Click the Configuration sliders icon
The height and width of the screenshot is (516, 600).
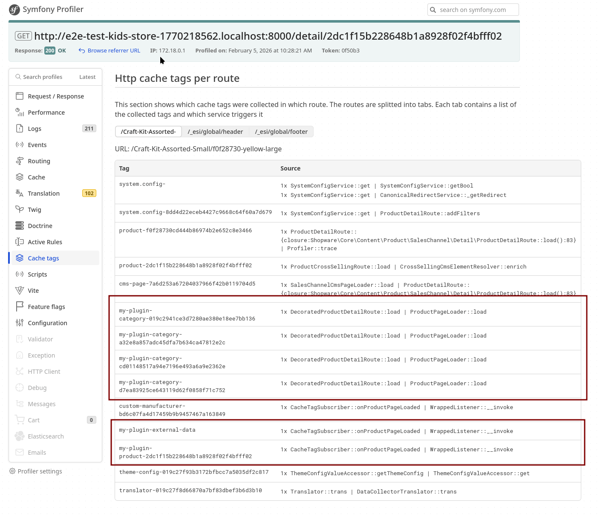click(x=20, y=323)
